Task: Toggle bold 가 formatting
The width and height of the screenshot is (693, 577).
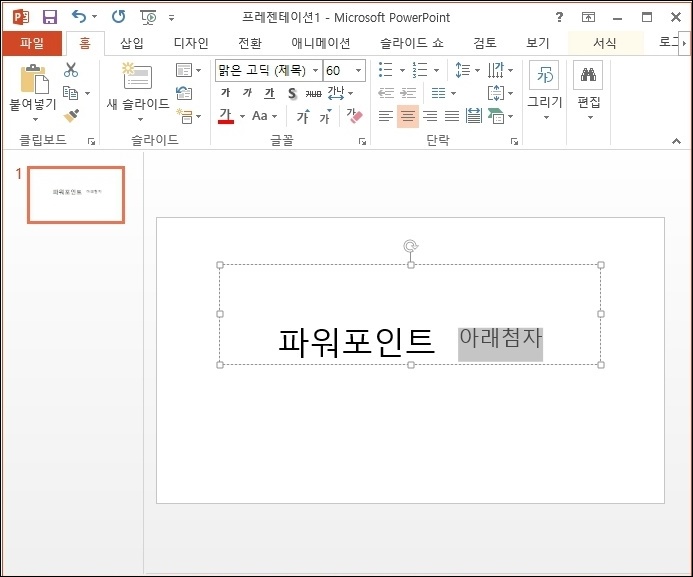Action: click(x=225, y=93)
